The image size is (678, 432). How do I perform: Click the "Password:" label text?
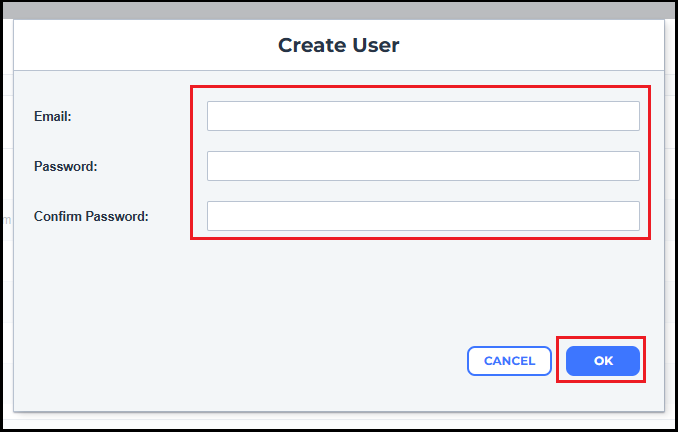65,166
